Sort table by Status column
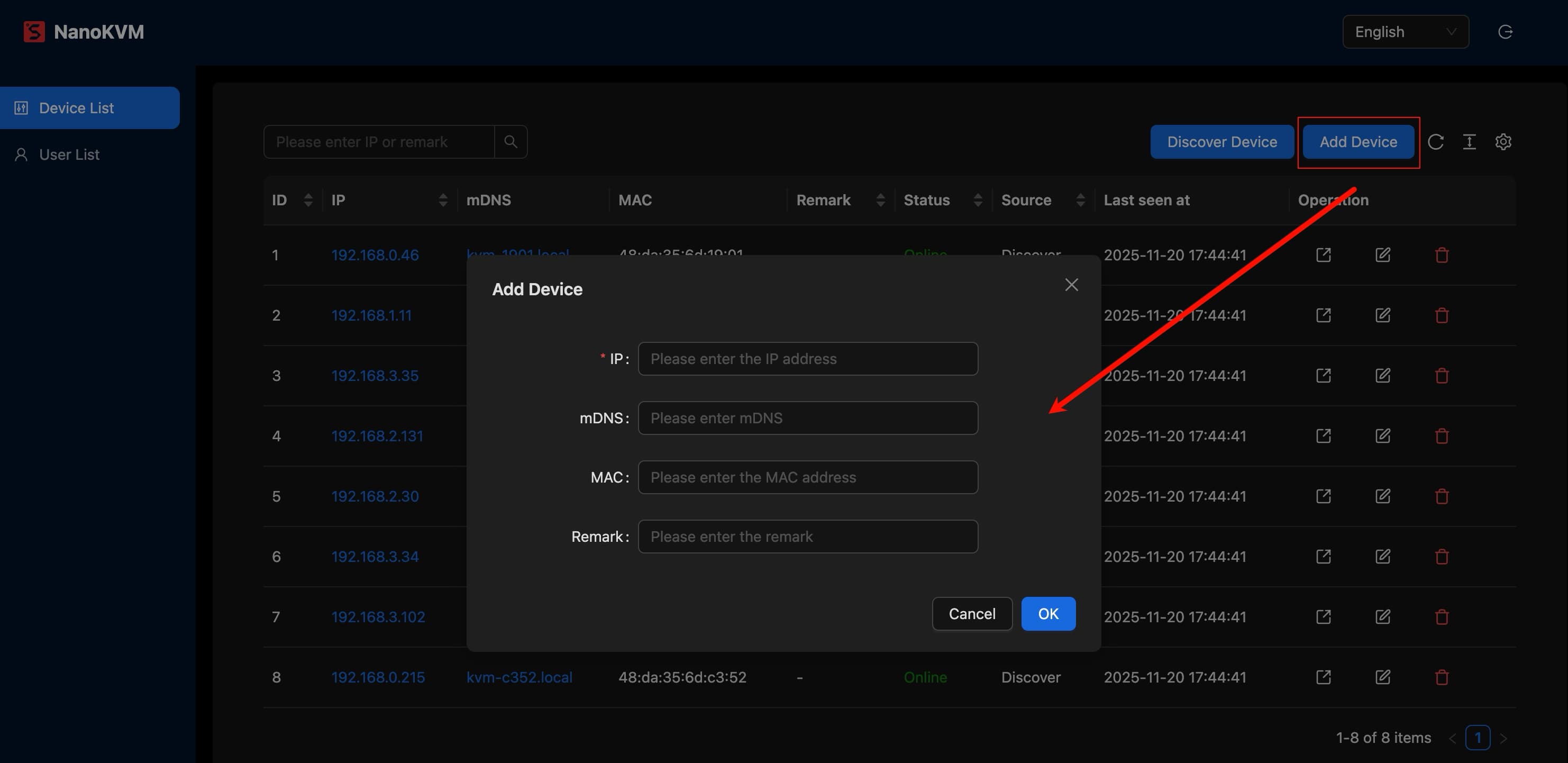 (978, 201)
